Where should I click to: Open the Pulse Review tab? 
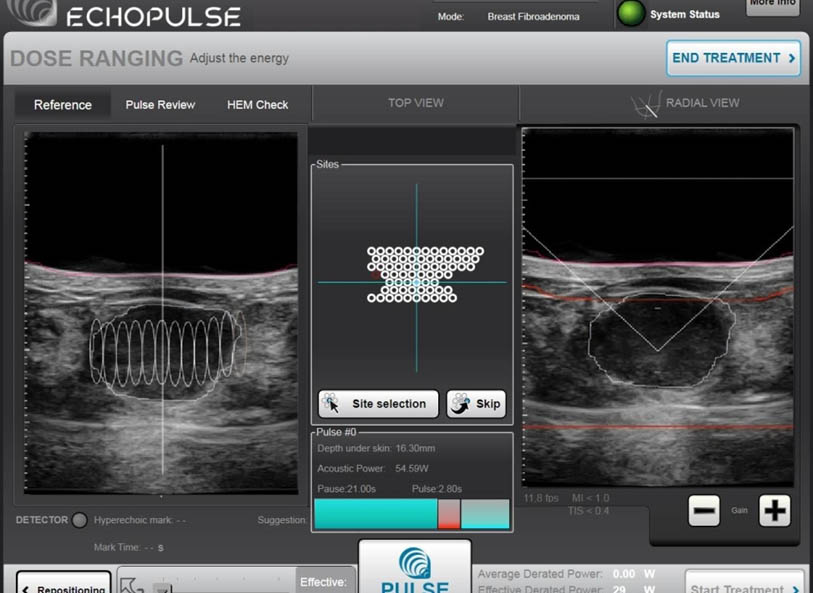(x=160, y=105)
